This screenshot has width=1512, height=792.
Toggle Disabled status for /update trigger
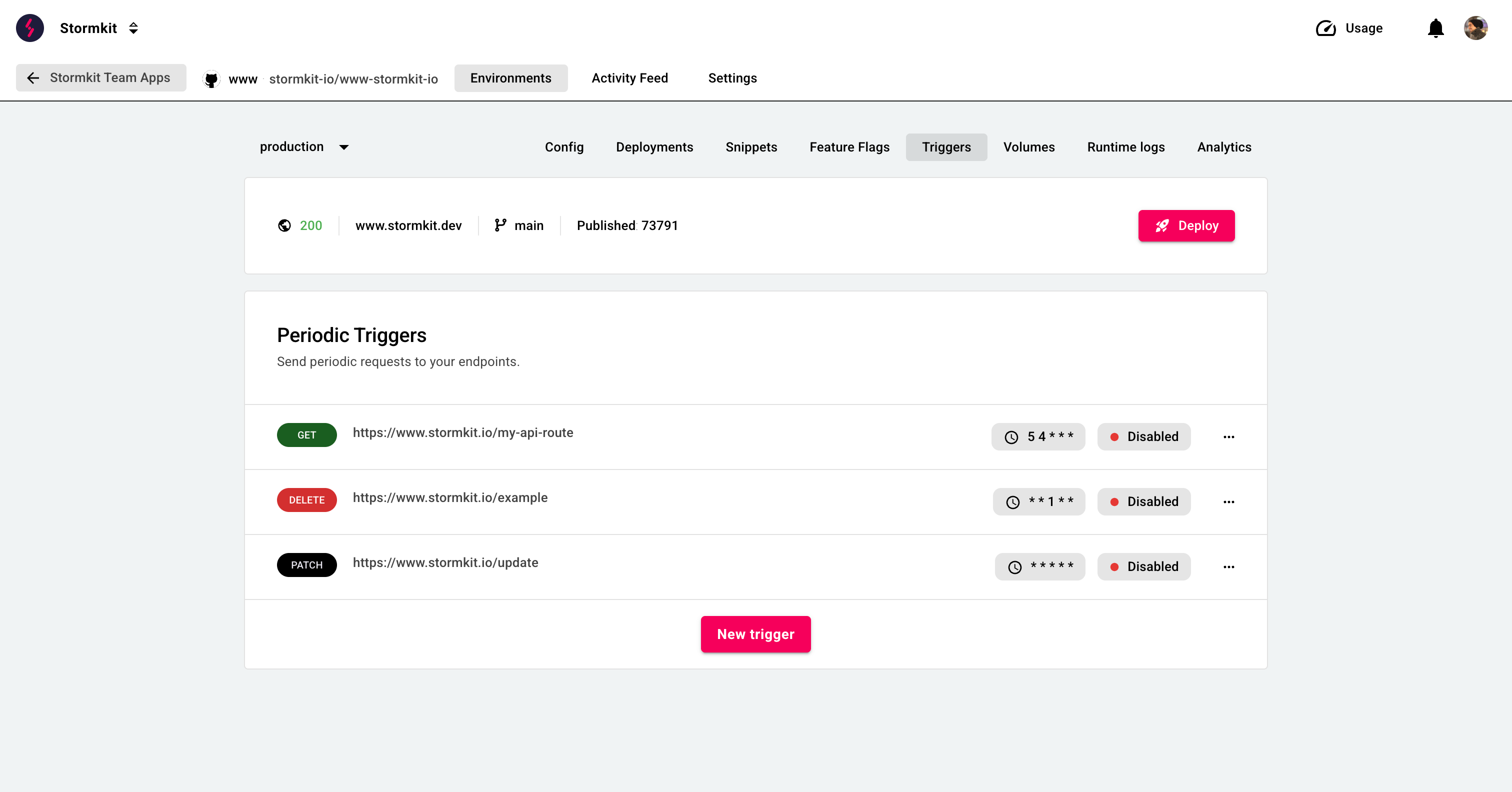[1143, 566]
